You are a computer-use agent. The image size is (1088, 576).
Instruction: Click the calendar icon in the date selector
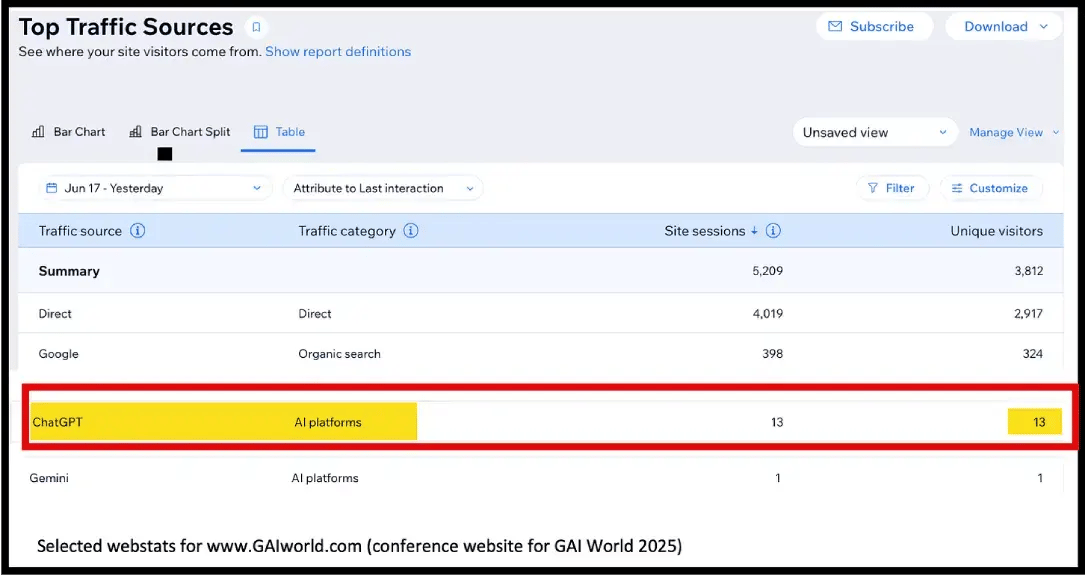tap(51, 188)
